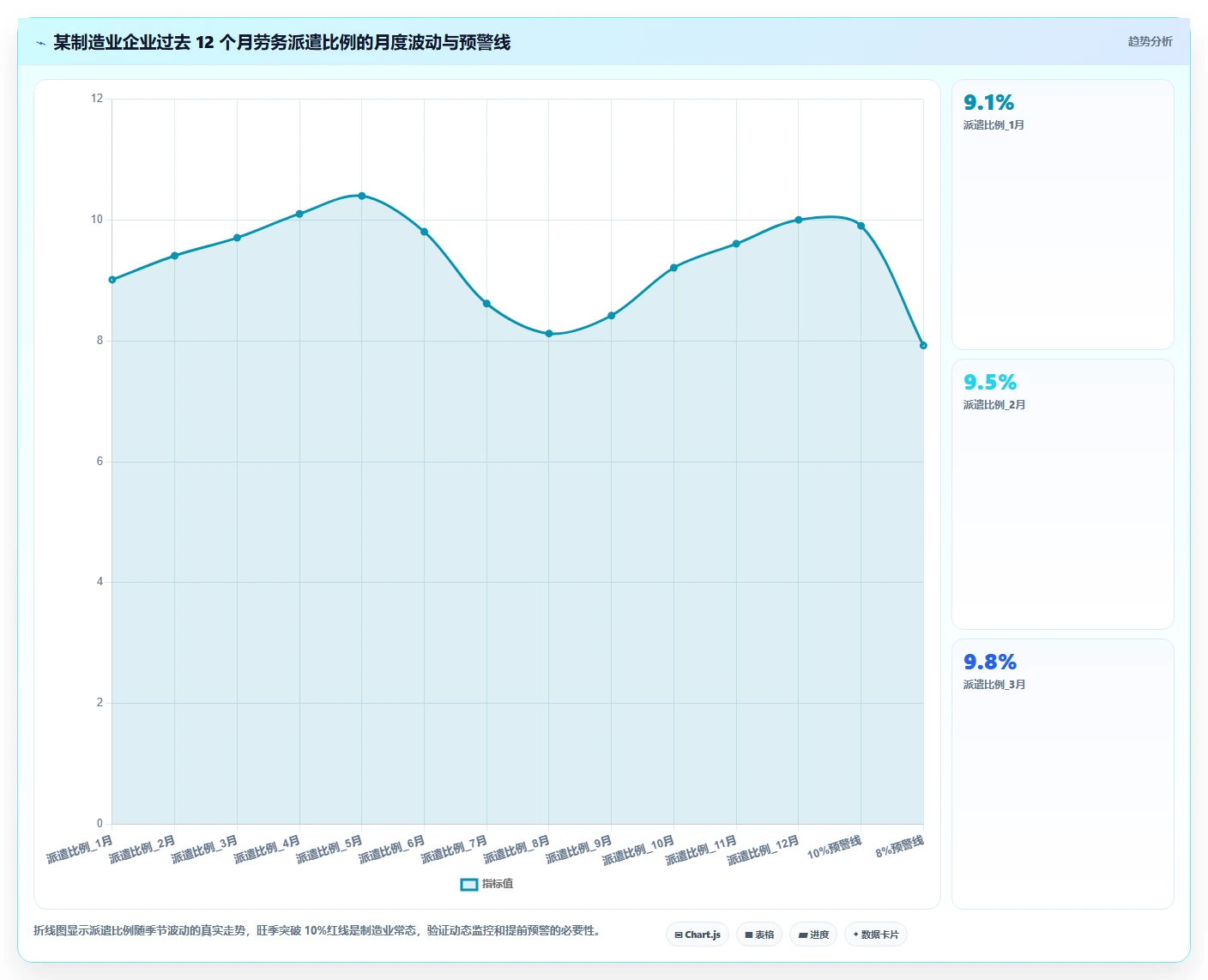Click the 派遣比例_7月 data point on the line
The width and height of the screenshot is (1208, 980).
[x=486, y=304]
